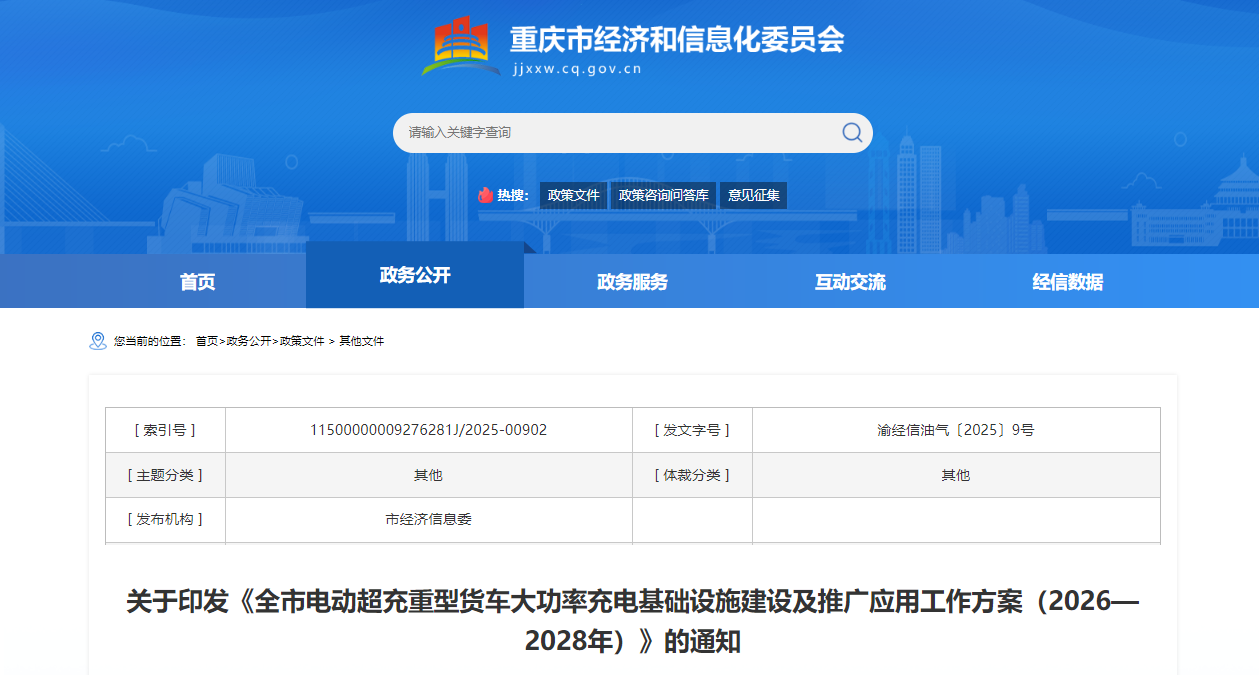Click the 重庆市经济和信息化委员会 site title
Image resolution: width=1259 pixels, height=675 pixels.
(x=677, y=39)
